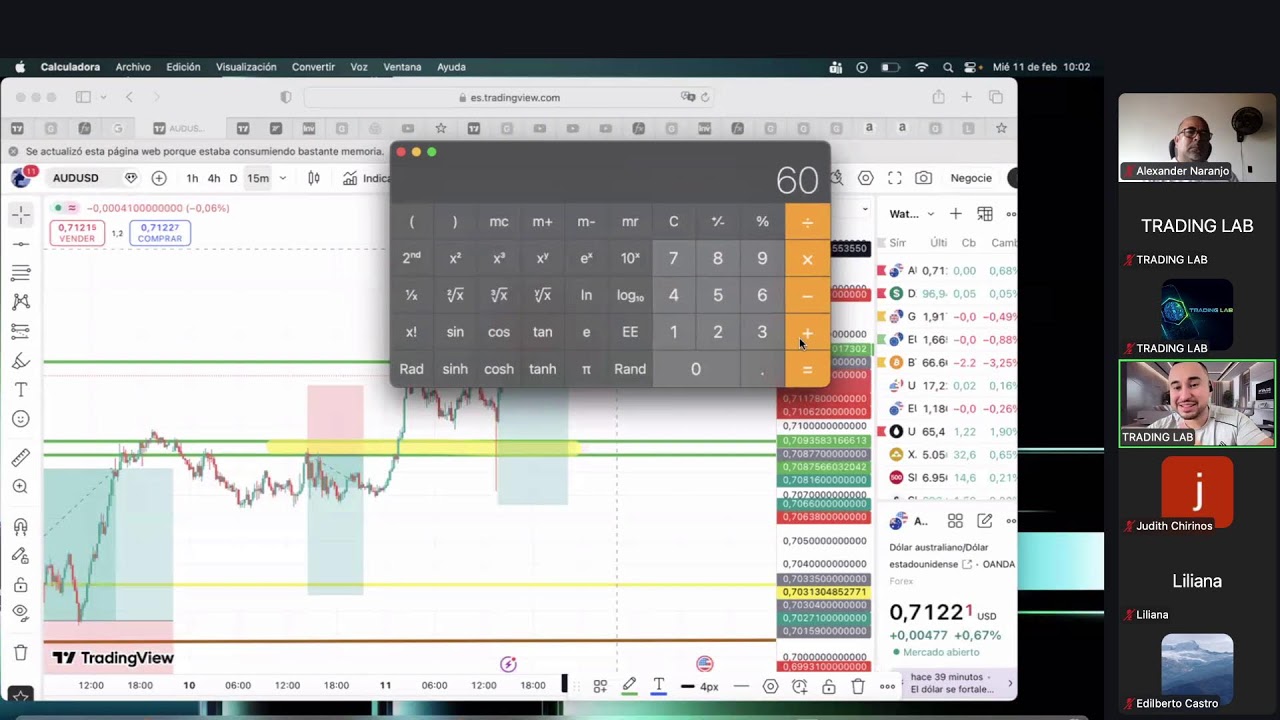This screenshot has height=720, width=1280.
Task: Open the Visualización menu
Action: [x=246, y=67]
